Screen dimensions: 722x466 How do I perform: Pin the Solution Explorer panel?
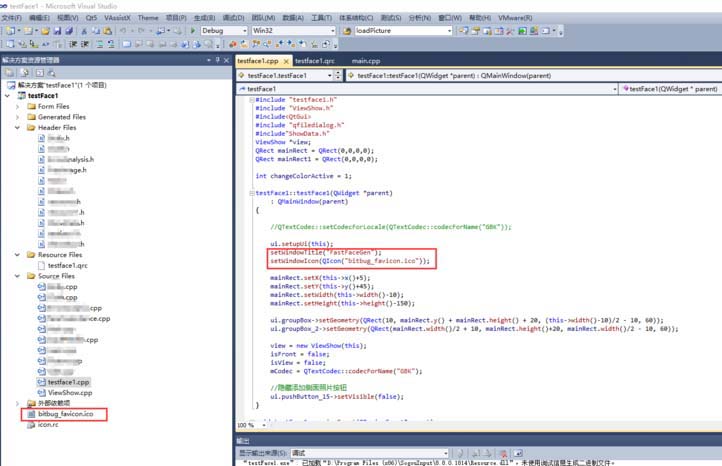216,60
